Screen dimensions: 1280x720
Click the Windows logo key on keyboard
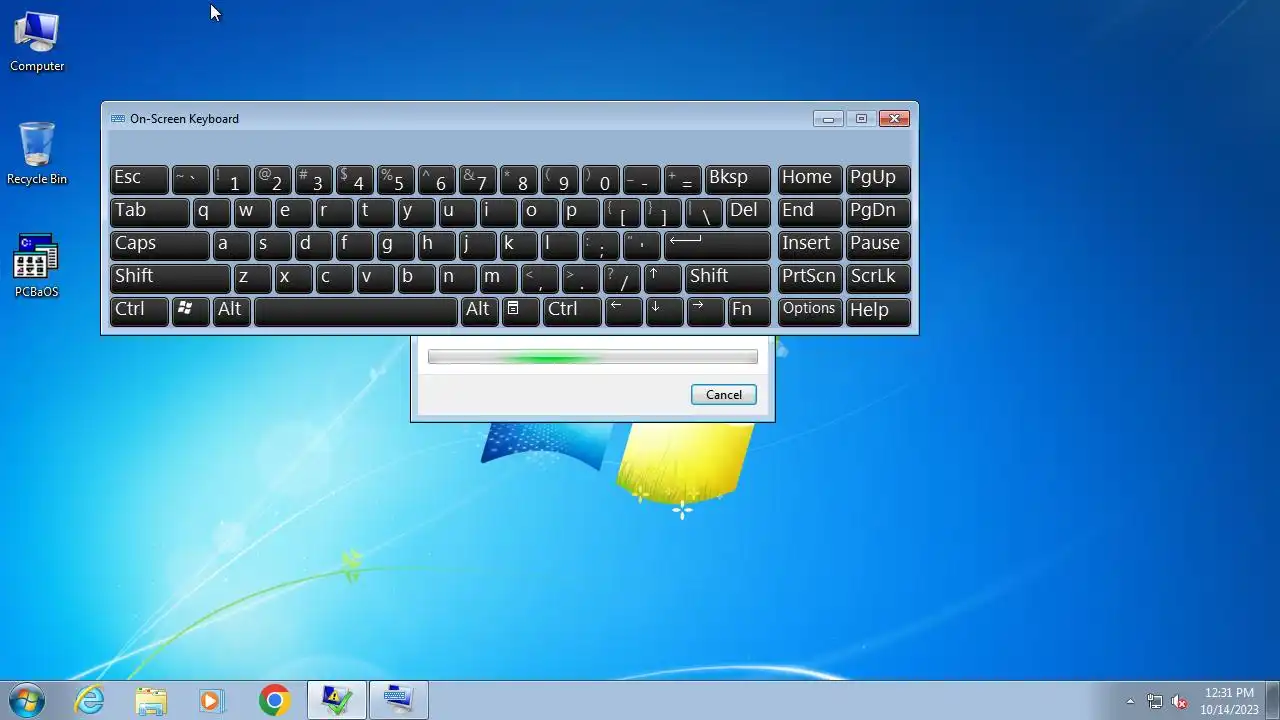[190, 310]
